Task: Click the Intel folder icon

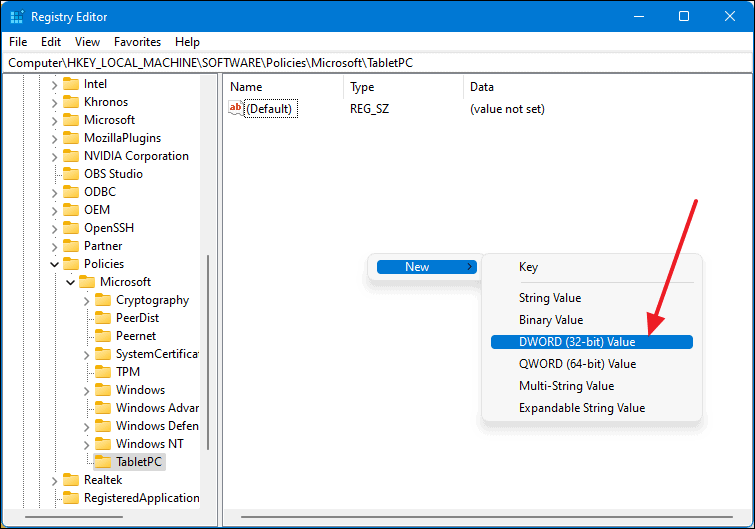Action: click(71, 84)
